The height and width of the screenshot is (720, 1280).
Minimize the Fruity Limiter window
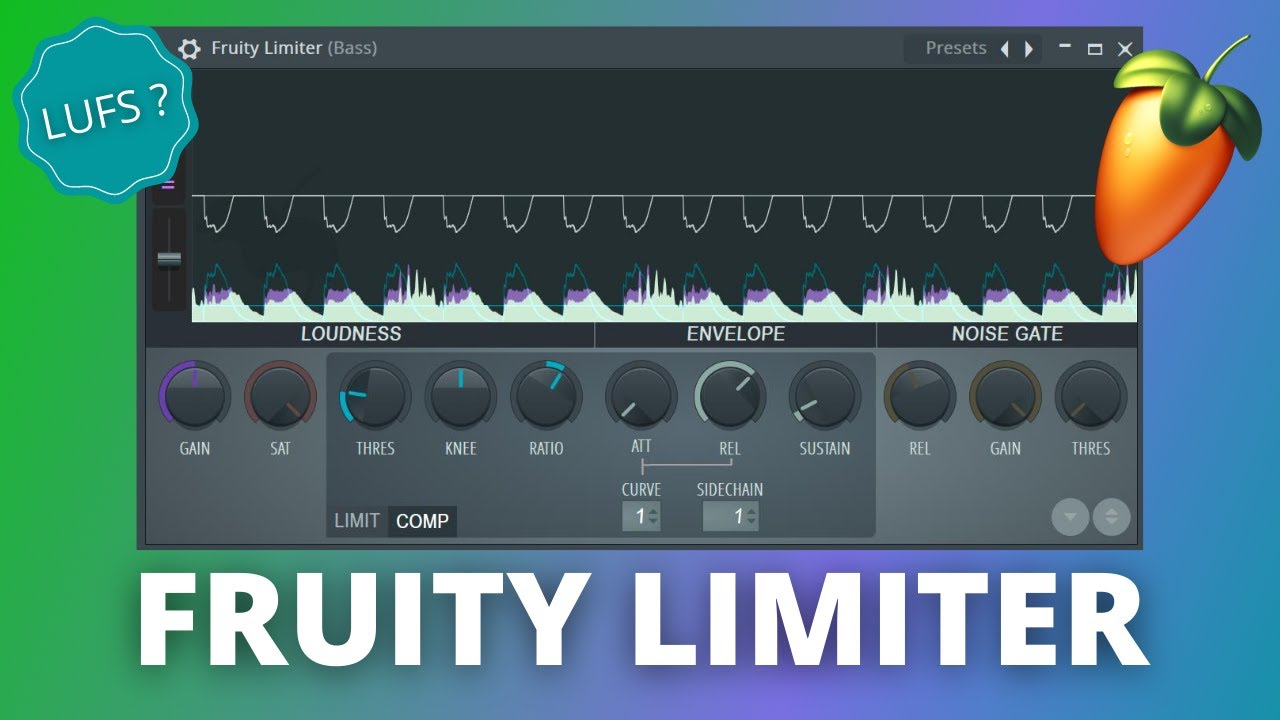tap(1065, 47)
